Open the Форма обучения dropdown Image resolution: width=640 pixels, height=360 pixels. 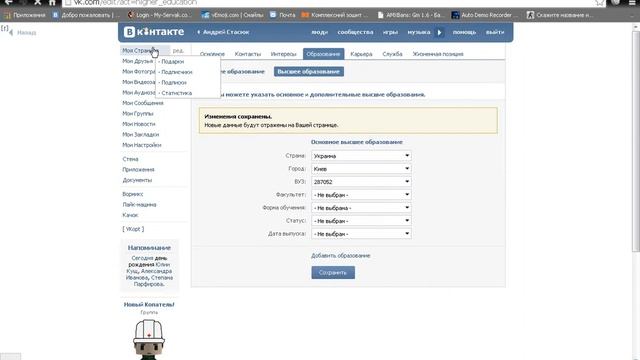tap(361, 208)
